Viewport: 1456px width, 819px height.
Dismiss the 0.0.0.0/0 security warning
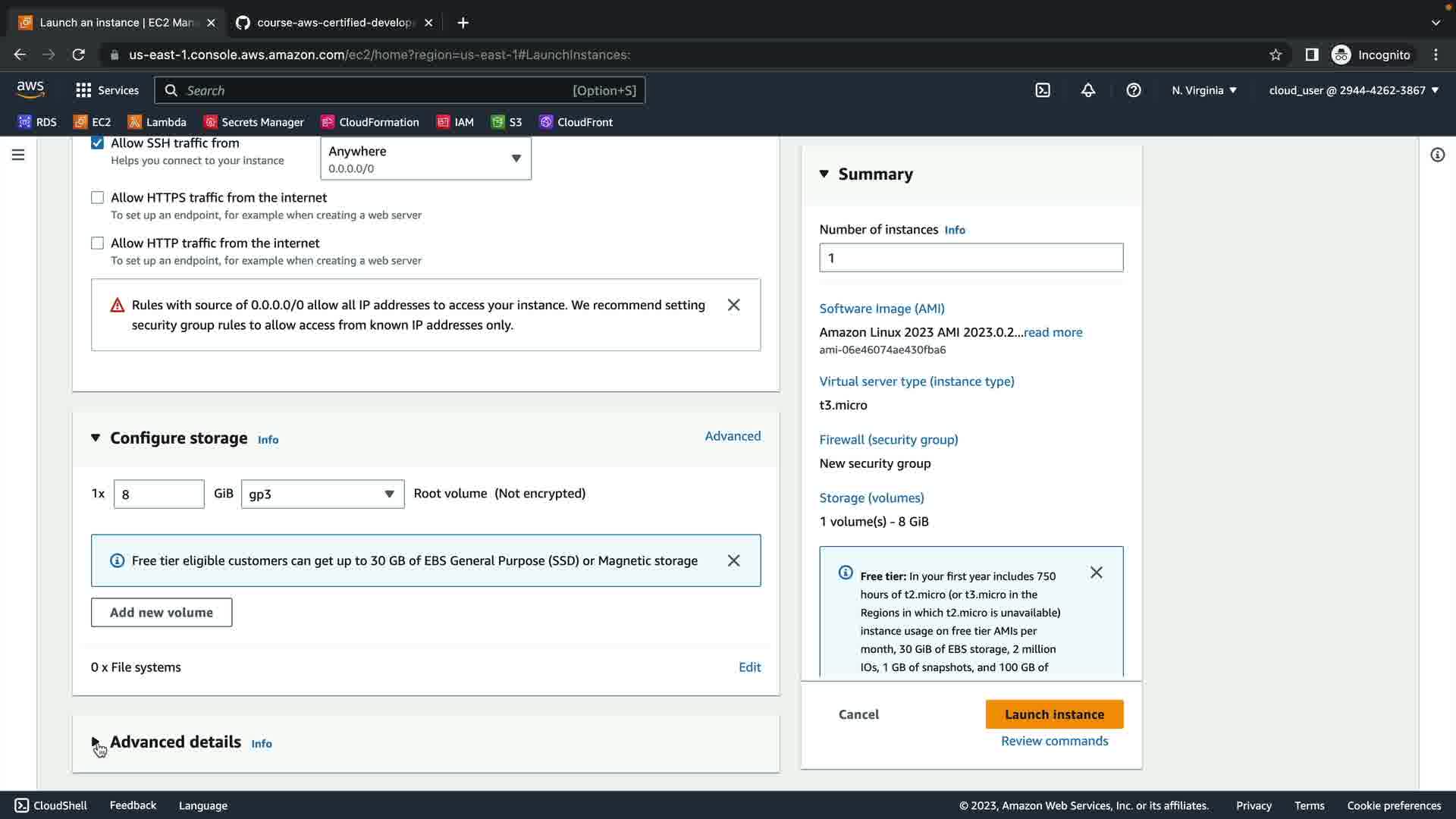733,305
